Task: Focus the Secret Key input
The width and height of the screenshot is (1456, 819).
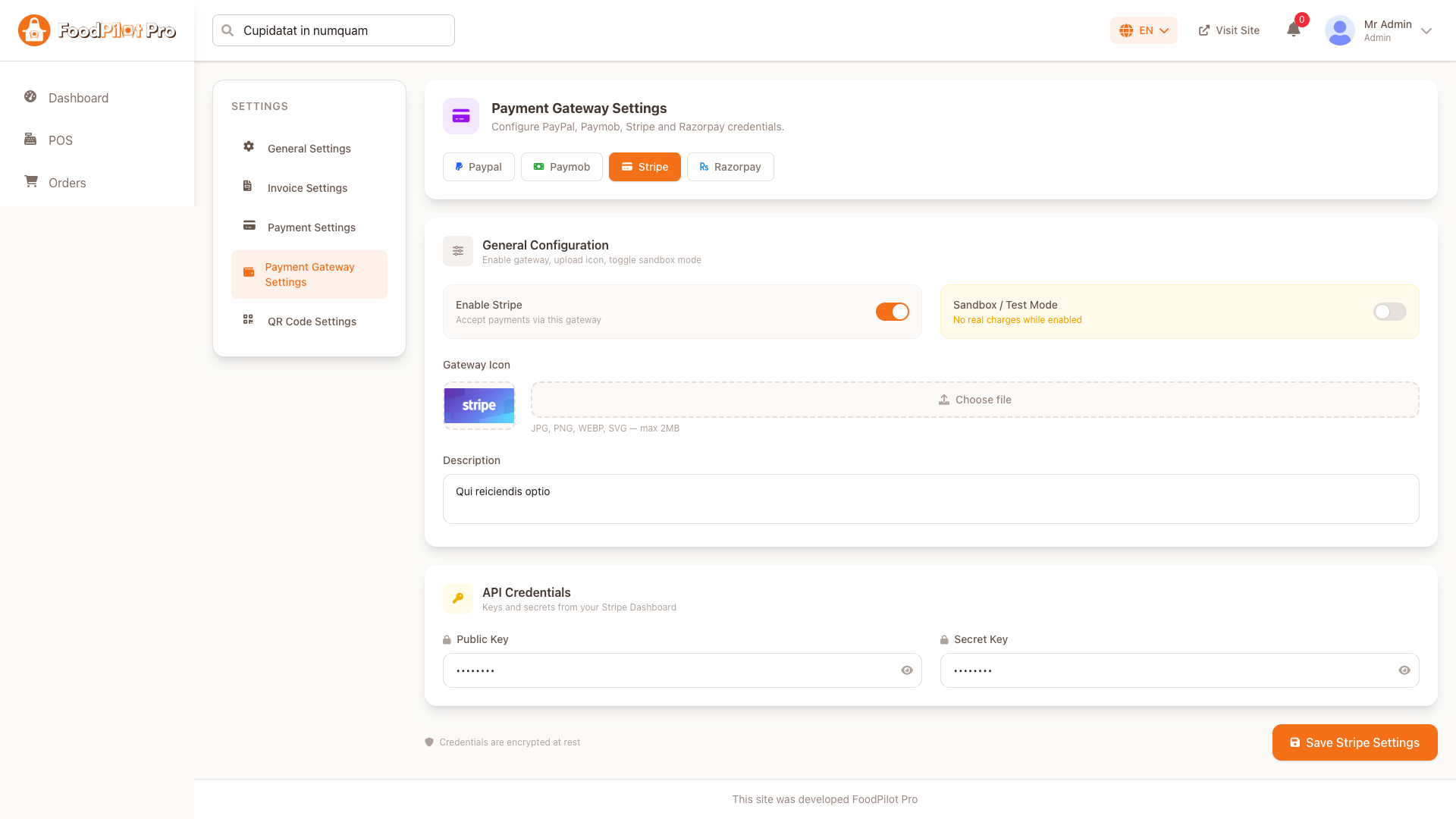Action: click(1180, 670)
